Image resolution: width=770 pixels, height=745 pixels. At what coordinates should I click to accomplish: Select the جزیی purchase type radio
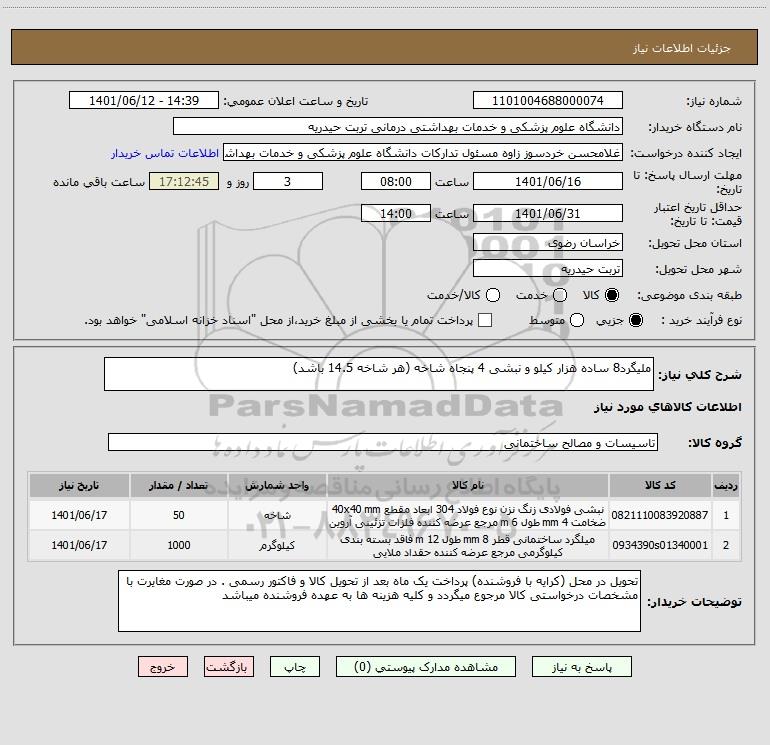pos(635,320)
